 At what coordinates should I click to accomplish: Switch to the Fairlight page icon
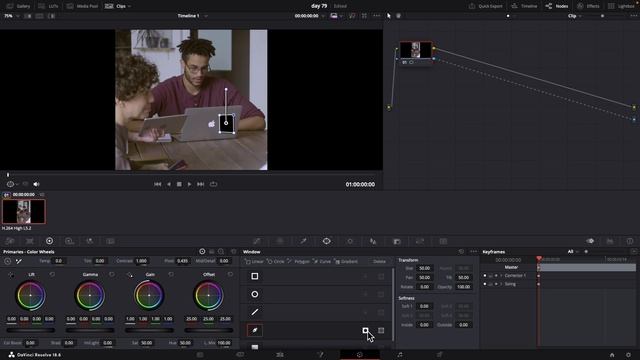point(400,355)
